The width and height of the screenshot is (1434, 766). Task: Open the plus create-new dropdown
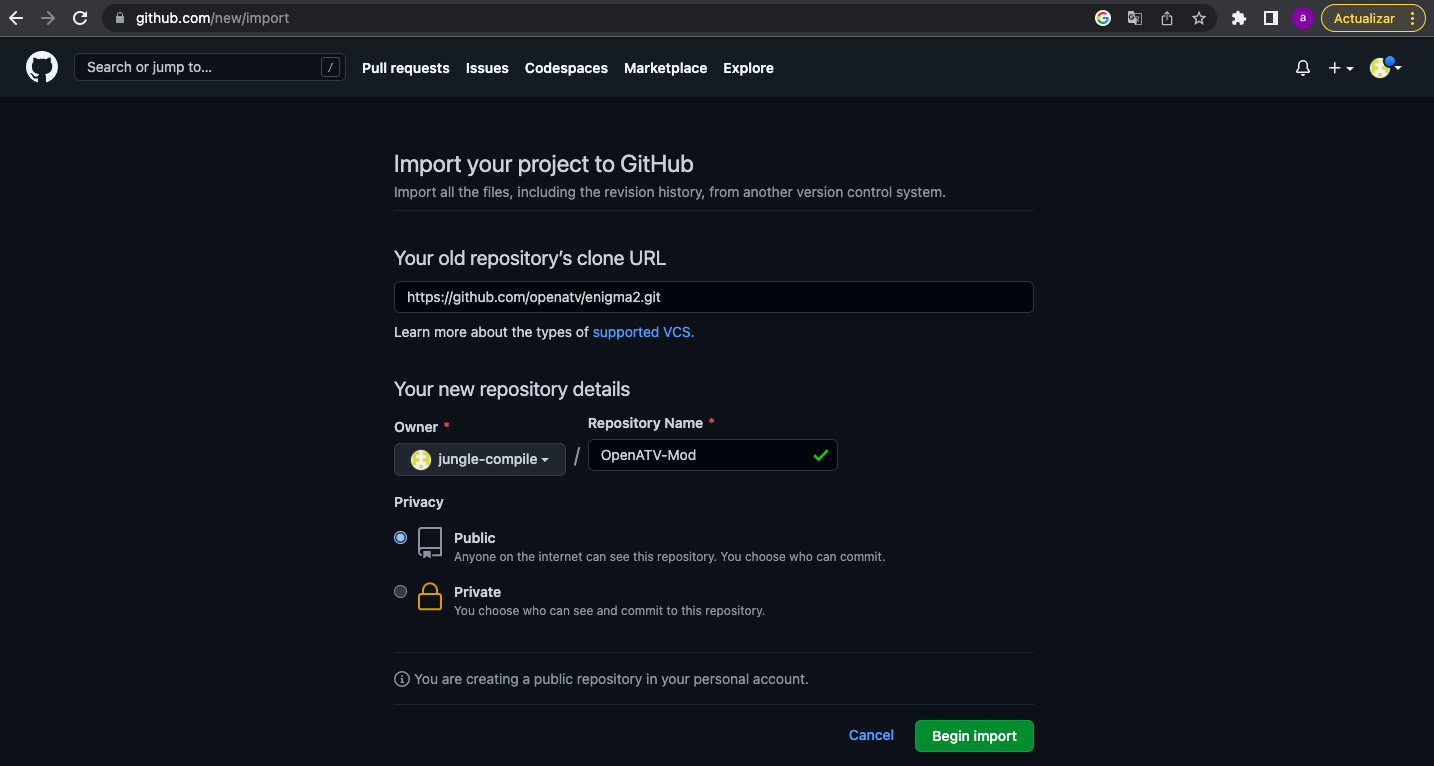[x=1340, y=68]
